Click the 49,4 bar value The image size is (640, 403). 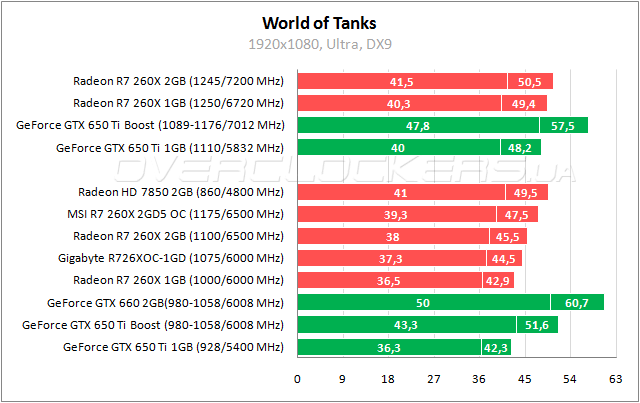(524, 104)
